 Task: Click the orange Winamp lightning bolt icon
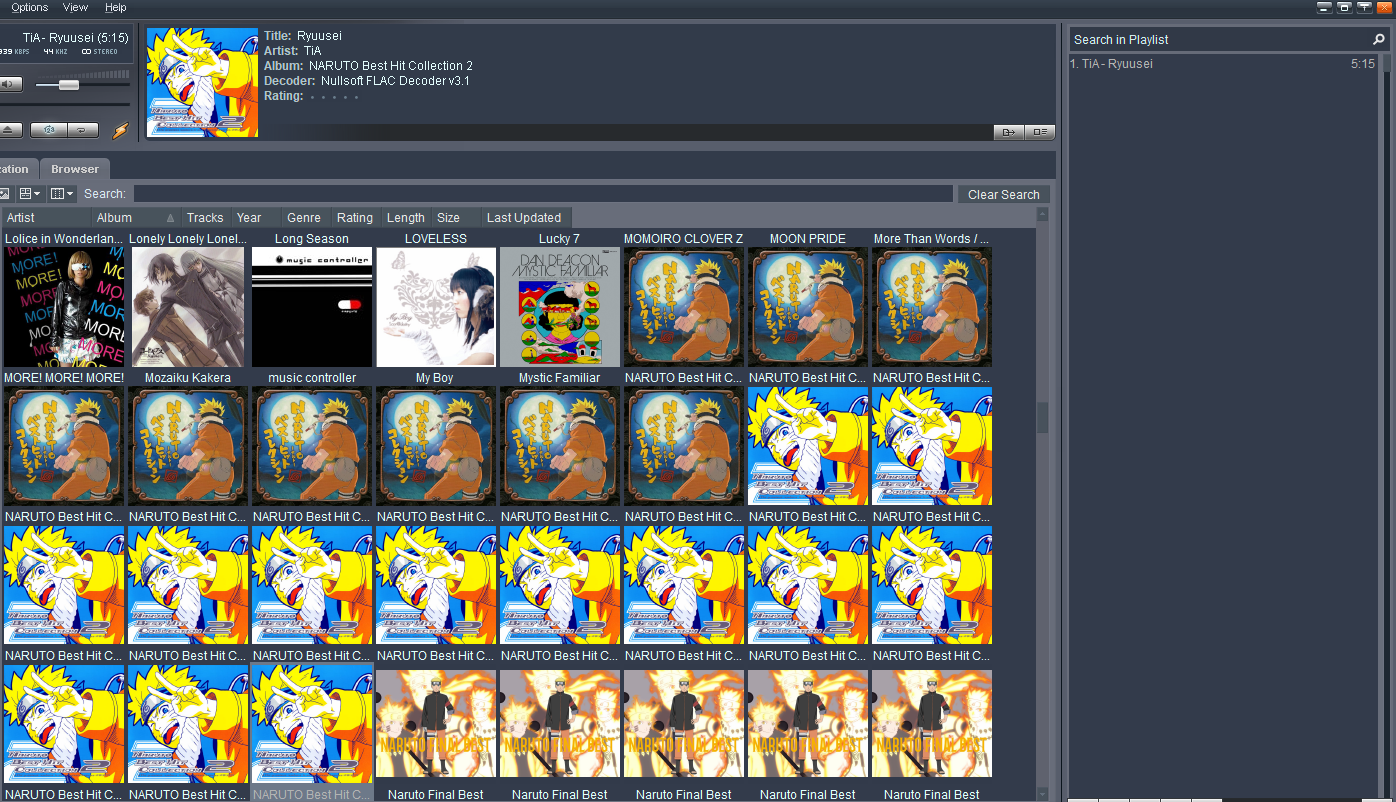[120, 130]
